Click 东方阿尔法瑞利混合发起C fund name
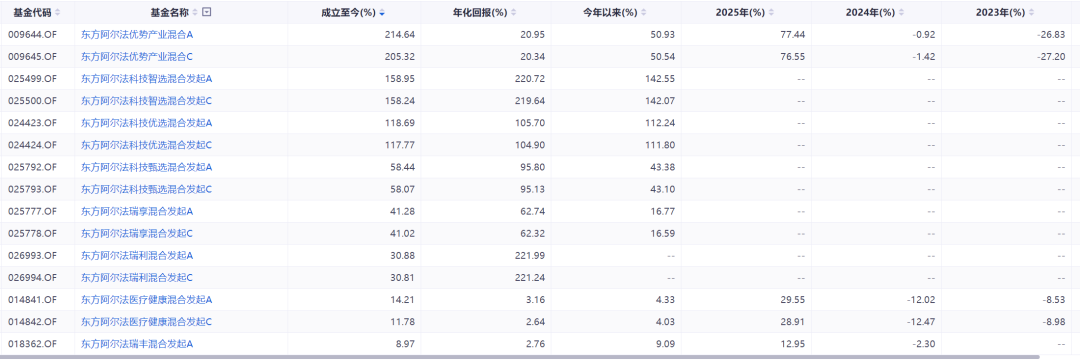 [x=137, y=277]
